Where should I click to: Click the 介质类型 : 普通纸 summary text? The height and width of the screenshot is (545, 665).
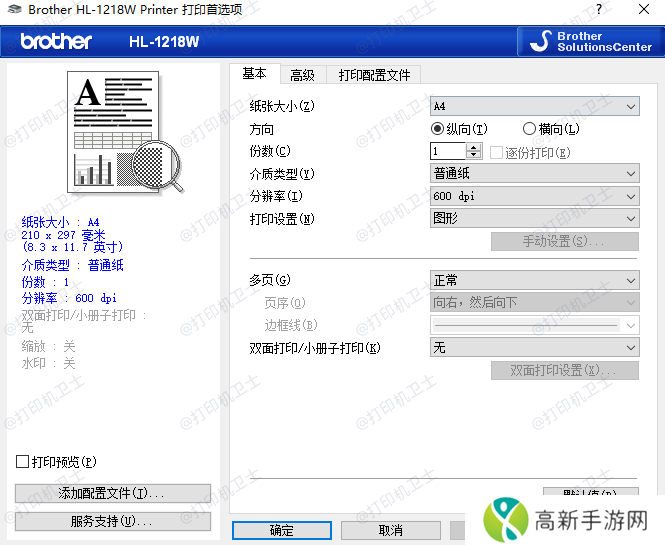(73, 266)
